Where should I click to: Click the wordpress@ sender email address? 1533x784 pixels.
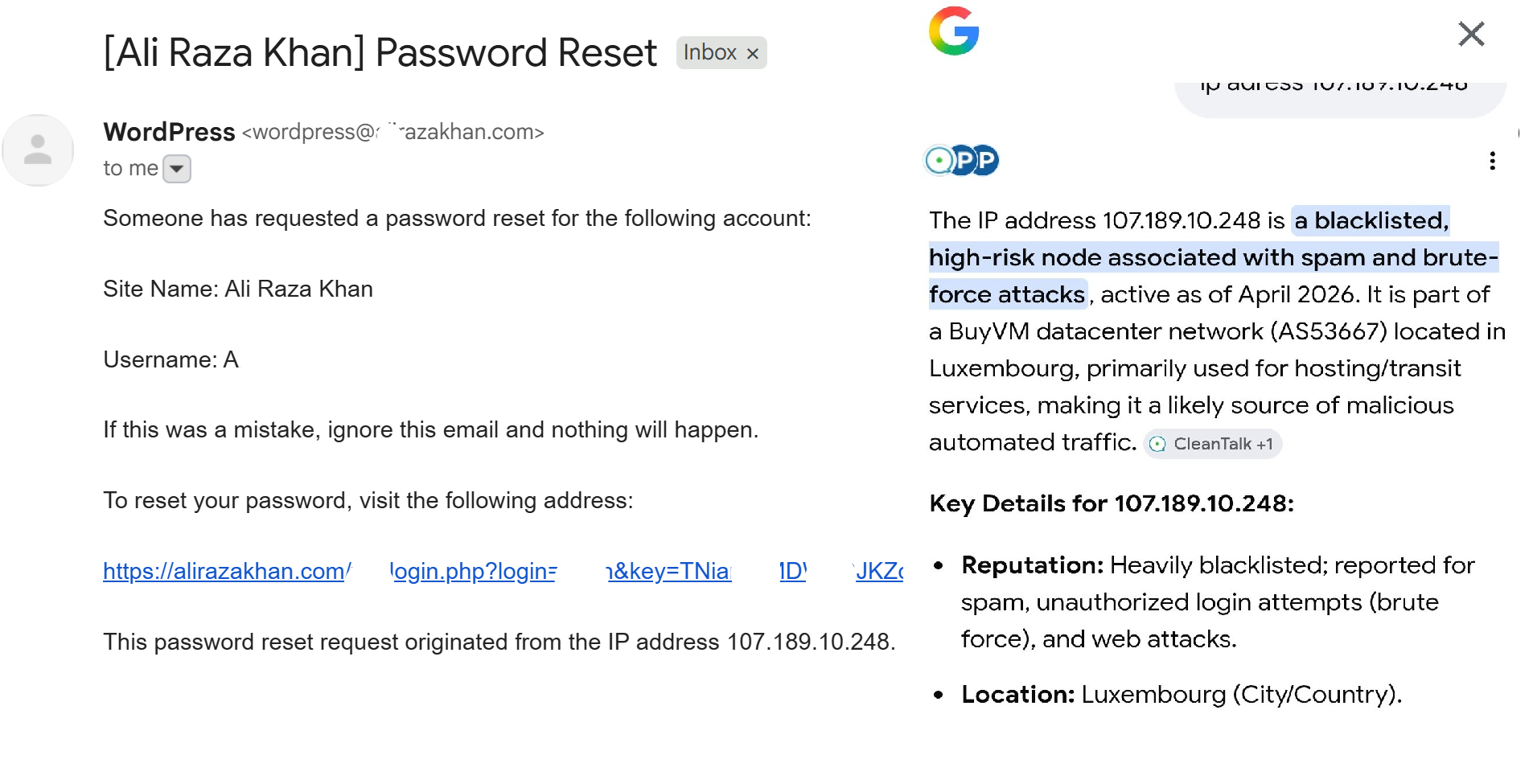(392, 132)
